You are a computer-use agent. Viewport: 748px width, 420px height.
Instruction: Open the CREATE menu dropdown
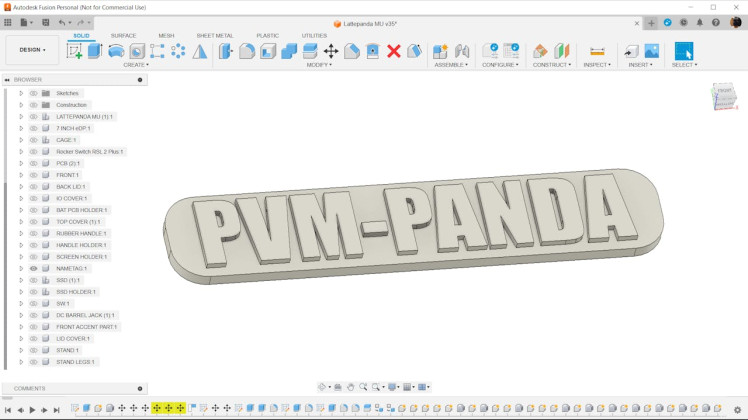coord(136,65)
